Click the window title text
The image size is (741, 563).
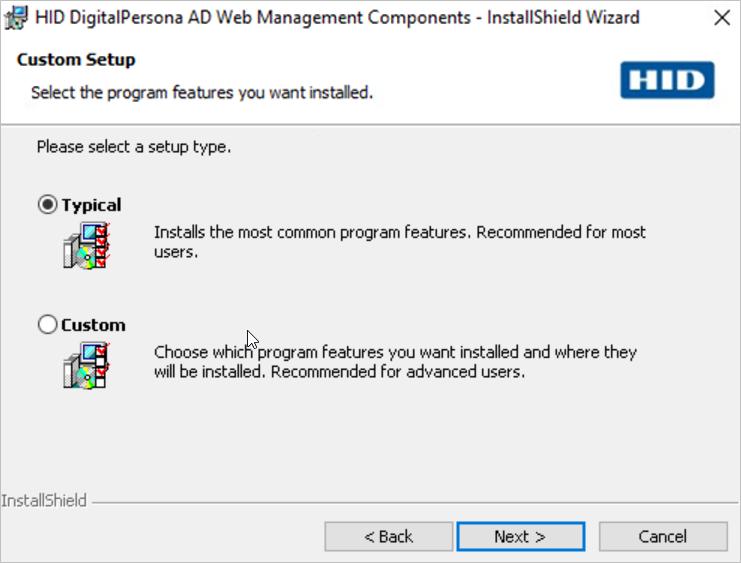[336, 18]
